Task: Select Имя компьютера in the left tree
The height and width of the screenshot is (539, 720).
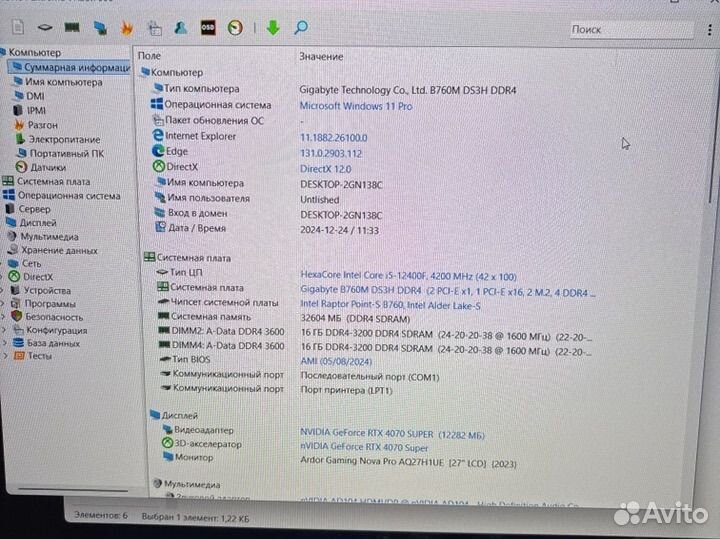Action: click(x=57, y=82)
